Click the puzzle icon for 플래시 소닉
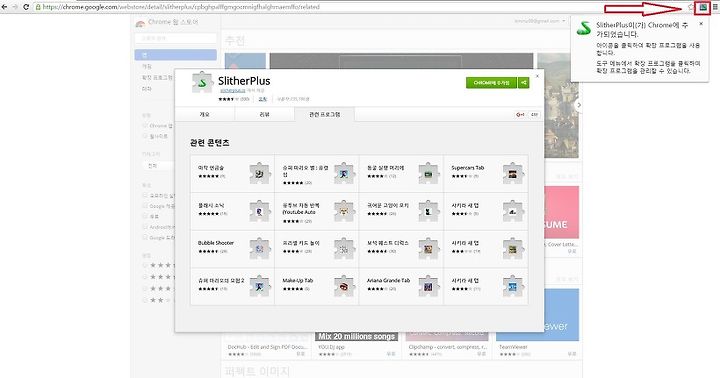 pos(260,211)
